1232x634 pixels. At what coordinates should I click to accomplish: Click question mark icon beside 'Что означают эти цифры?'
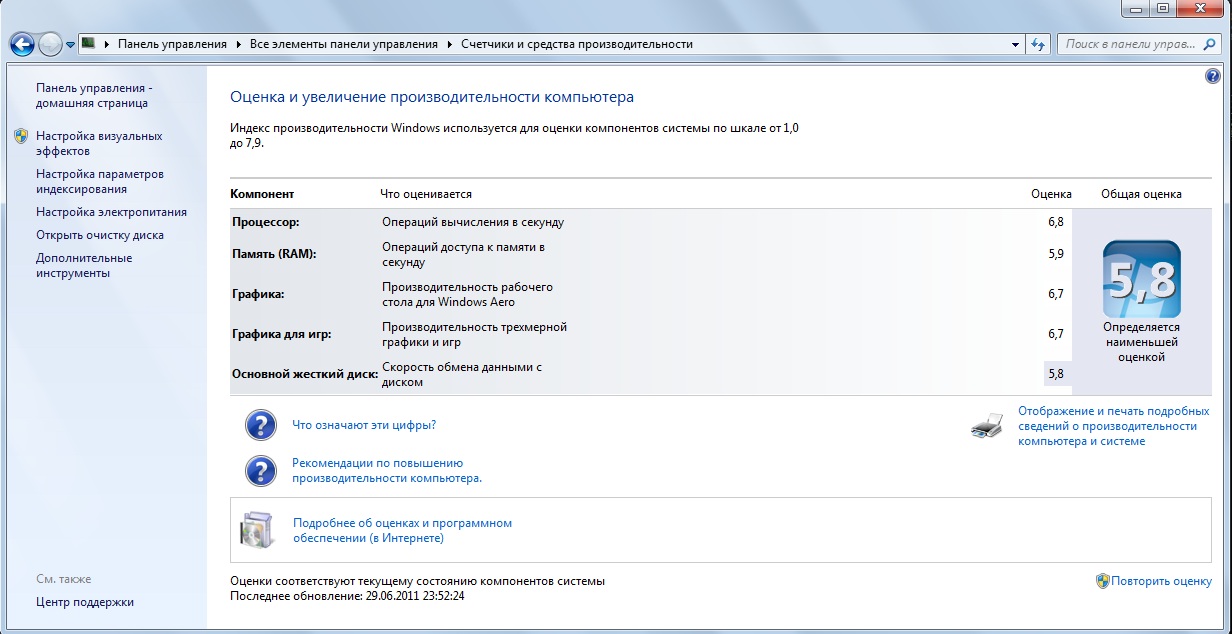pos(260,425)
